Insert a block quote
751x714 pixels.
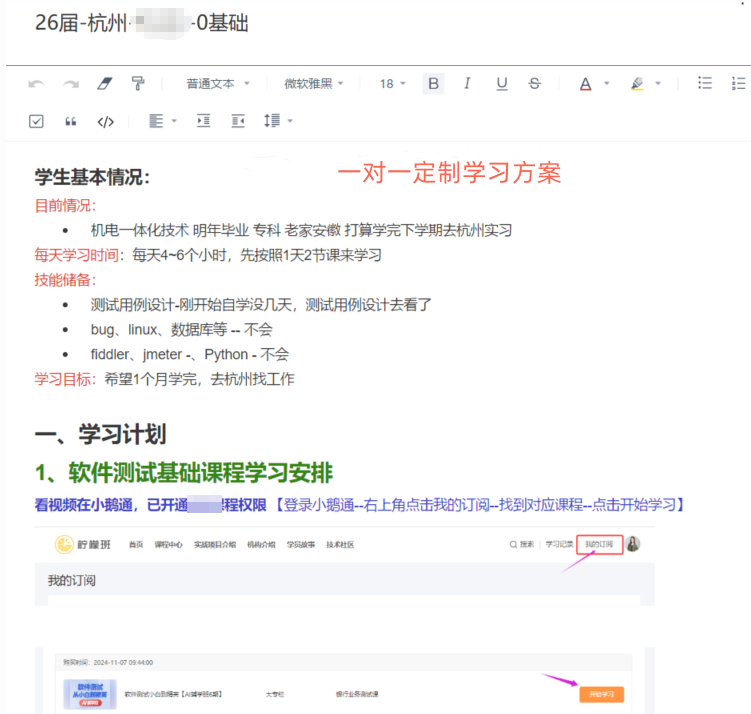click(x=71, y=121)
